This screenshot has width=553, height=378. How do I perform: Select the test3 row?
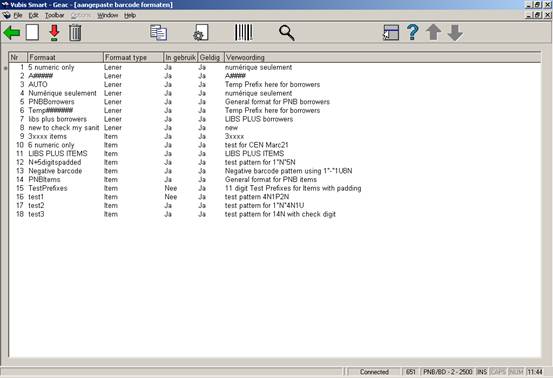tap(275, 214)
